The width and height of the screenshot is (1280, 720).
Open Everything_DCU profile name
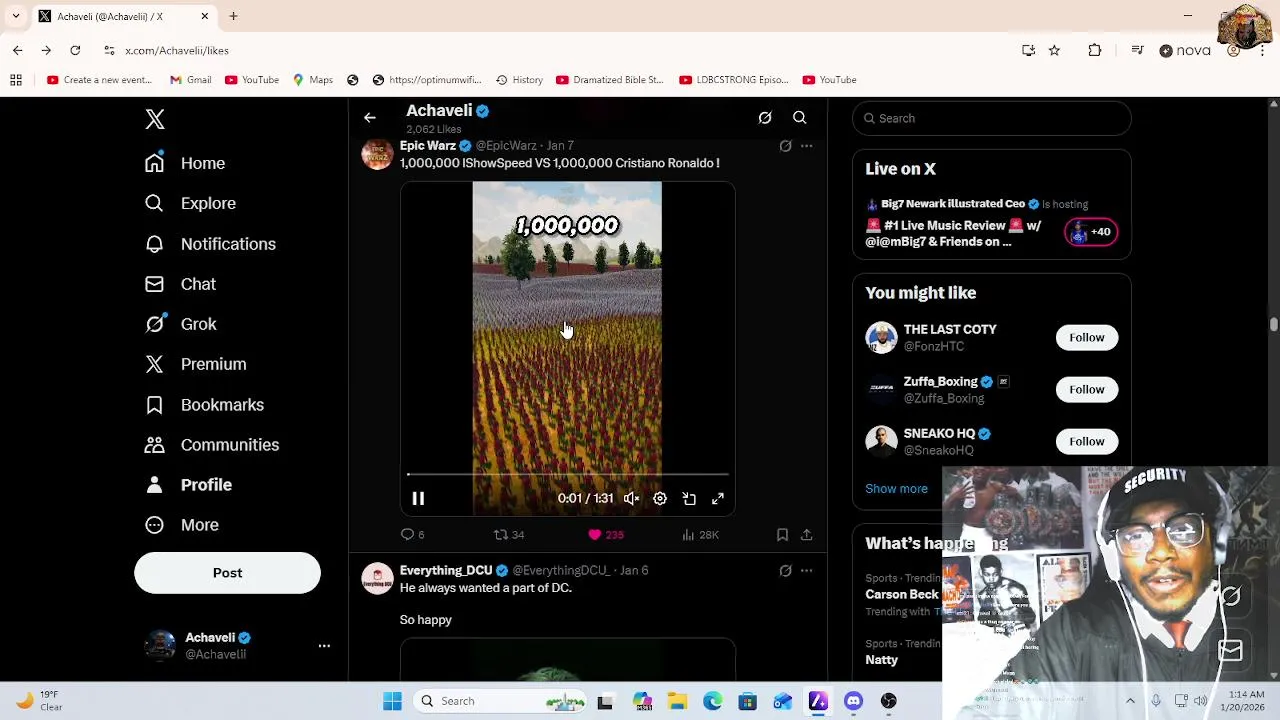(446, 570)
